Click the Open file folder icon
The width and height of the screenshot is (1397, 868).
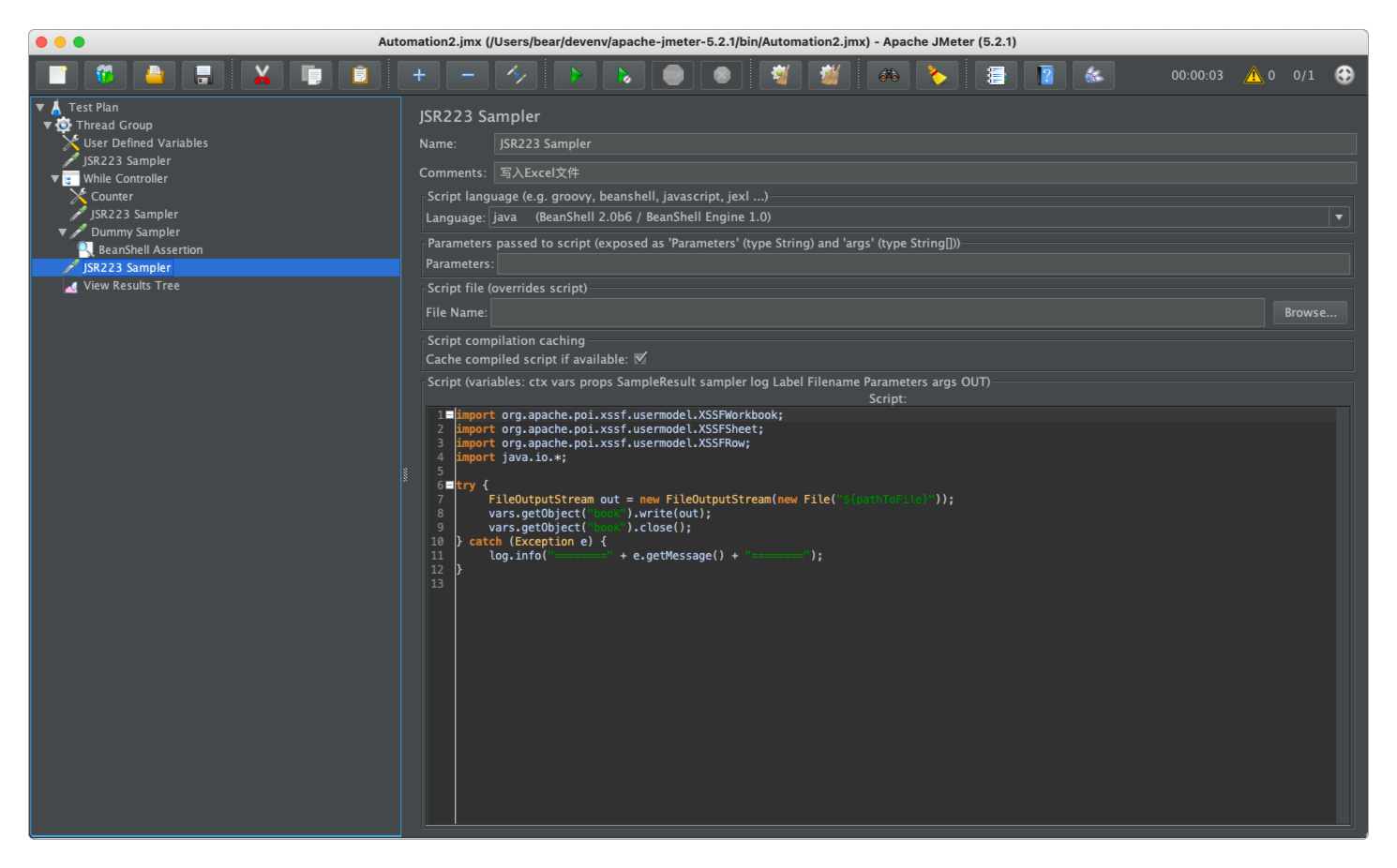pyautogui.click(x=155, y=75)
